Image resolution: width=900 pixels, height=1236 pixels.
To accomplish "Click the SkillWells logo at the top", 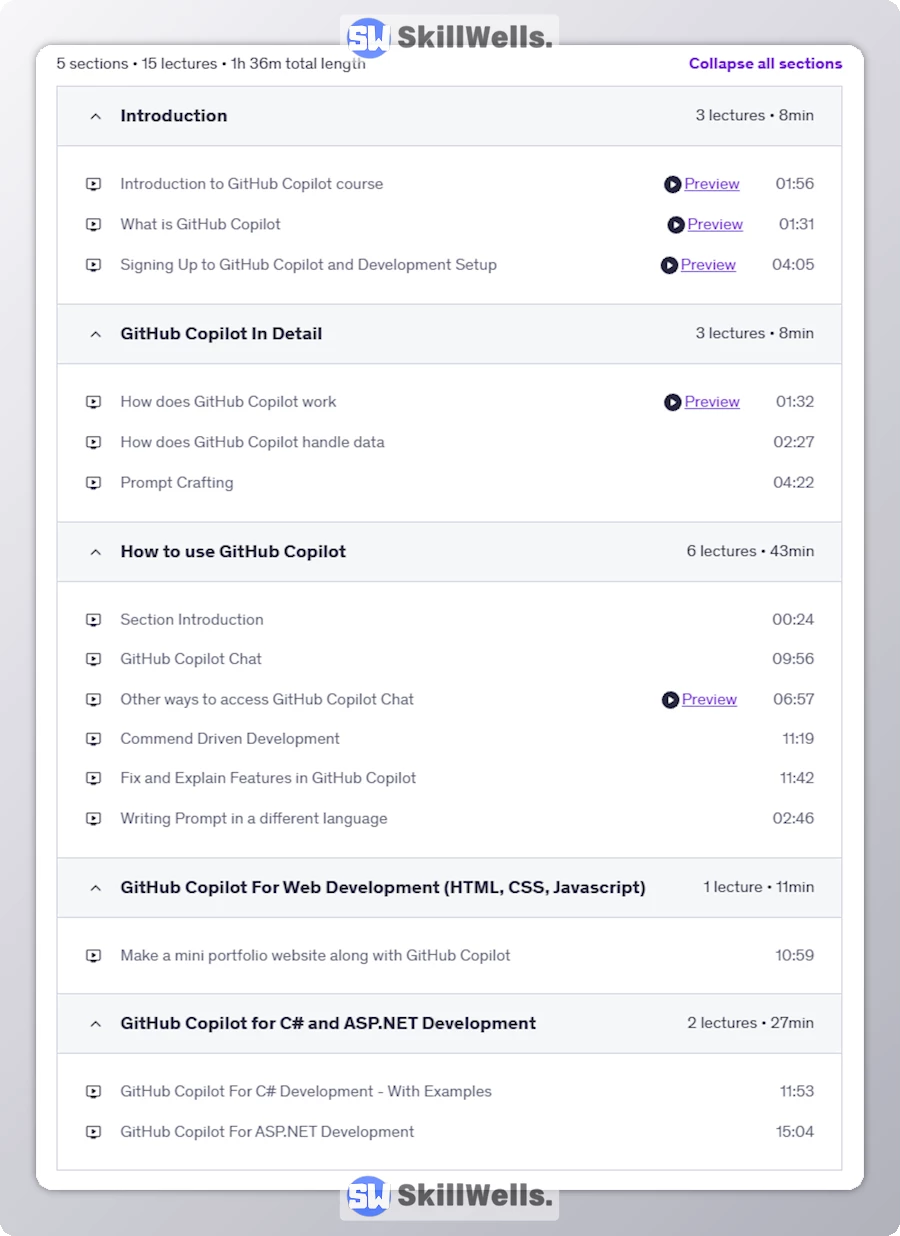I will [x=448, y=36].
